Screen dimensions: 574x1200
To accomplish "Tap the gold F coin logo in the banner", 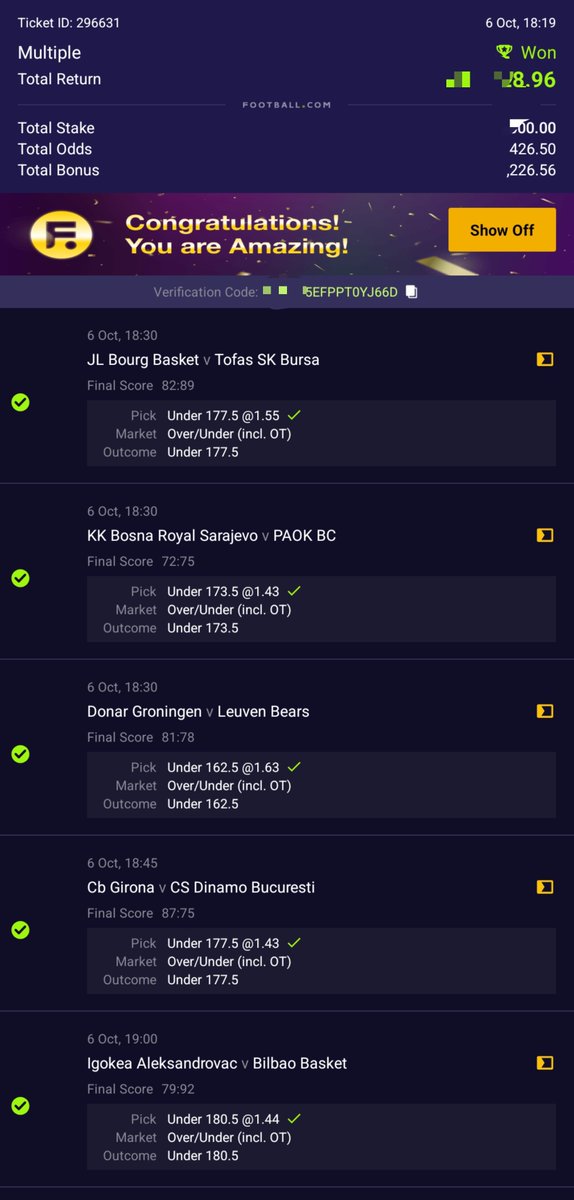I will coord(61,235).
